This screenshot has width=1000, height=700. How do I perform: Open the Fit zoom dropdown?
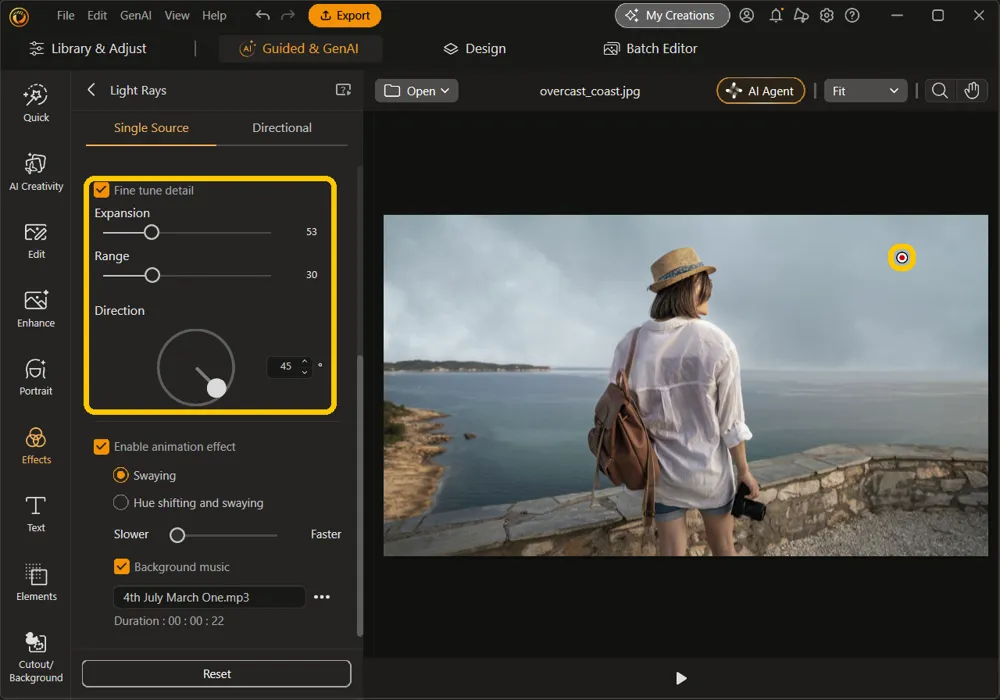coord(865,91)
